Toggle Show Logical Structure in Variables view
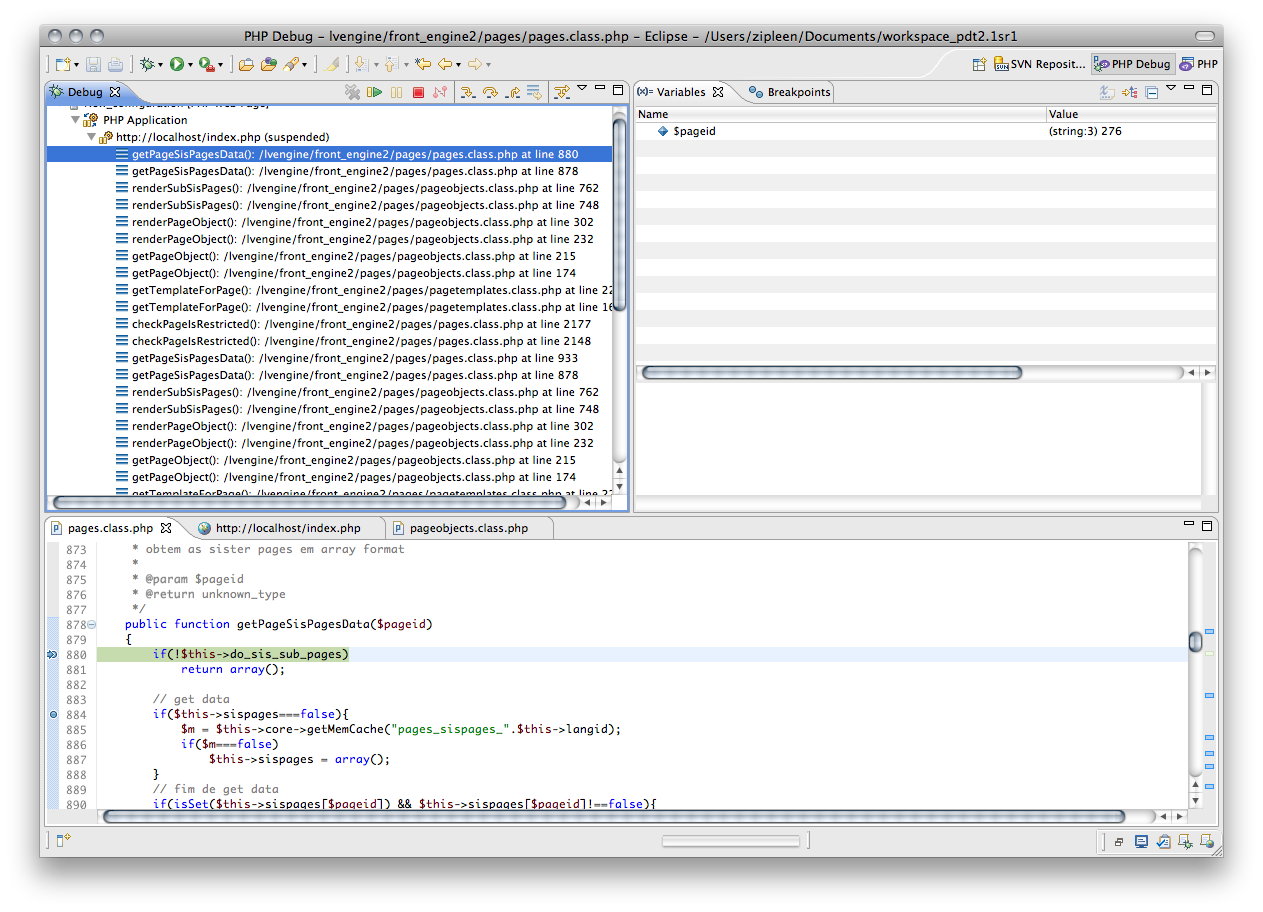 [x=1130, y=92]
